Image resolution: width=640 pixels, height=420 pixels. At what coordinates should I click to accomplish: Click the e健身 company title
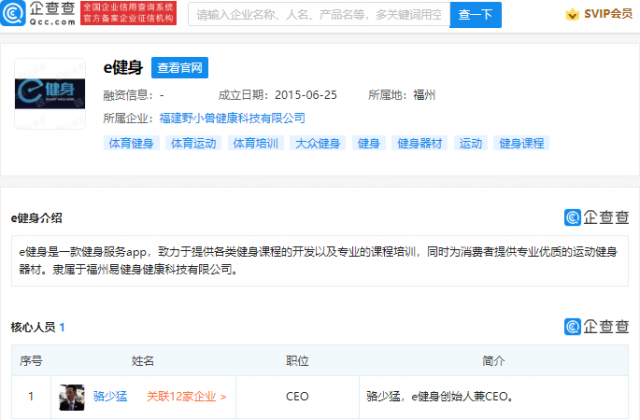pos(123,68)
